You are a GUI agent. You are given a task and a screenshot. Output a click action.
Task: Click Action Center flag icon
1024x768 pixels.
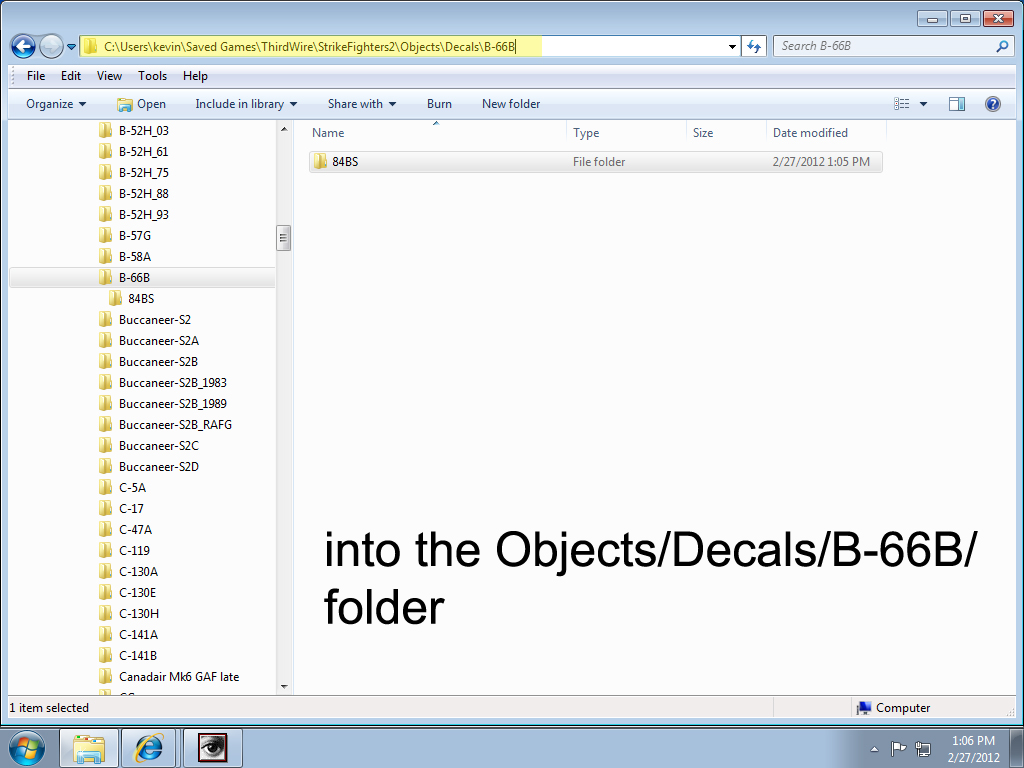899,749
